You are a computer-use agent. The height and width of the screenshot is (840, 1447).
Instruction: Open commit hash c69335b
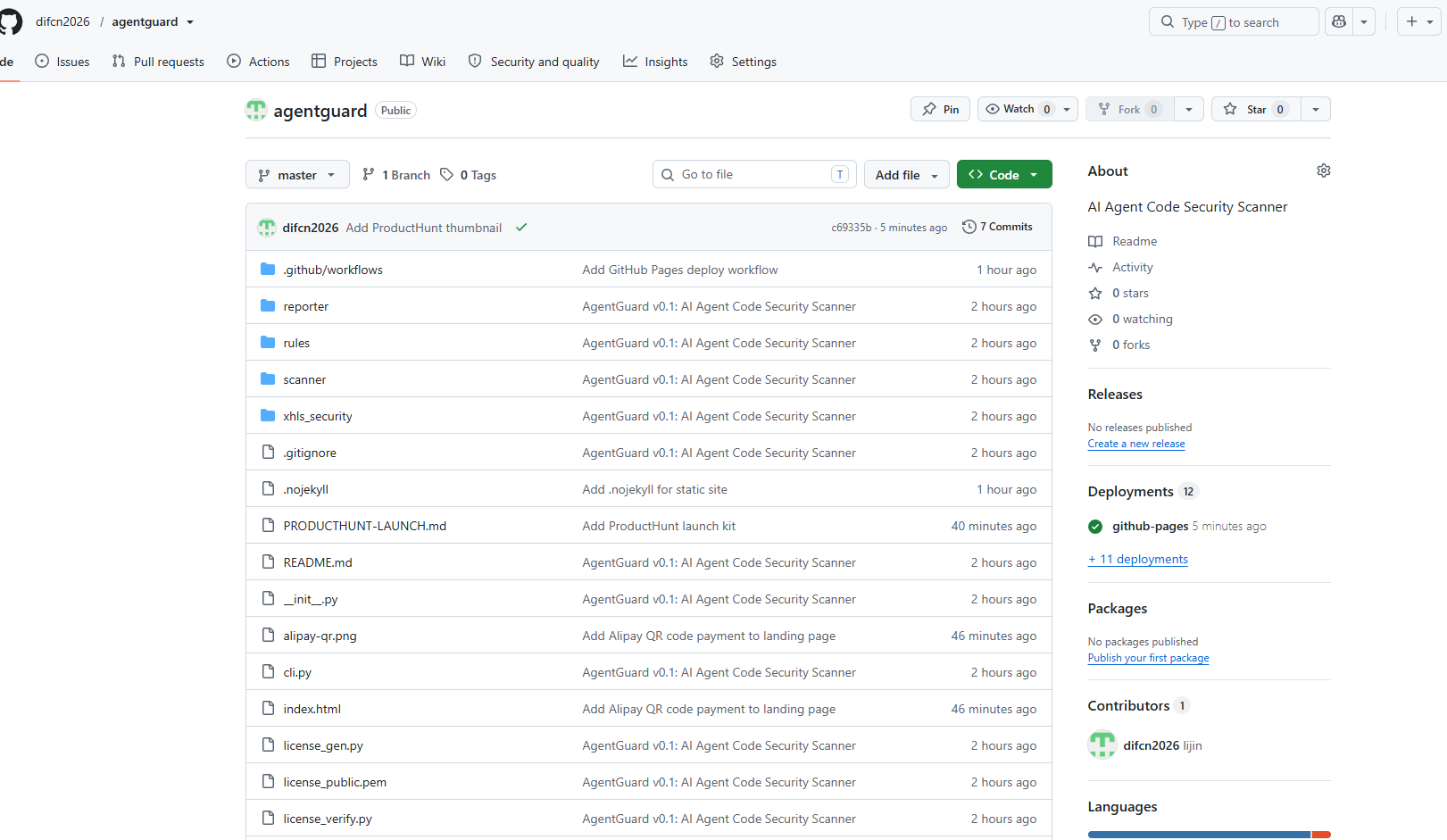click(x=852, y=228)
